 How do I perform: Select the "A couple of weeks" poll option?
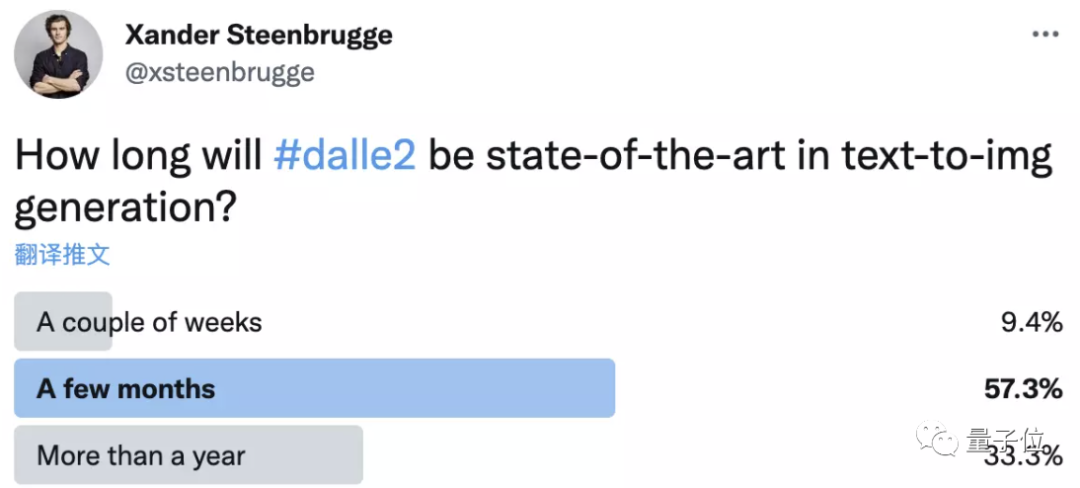[149, 322]
